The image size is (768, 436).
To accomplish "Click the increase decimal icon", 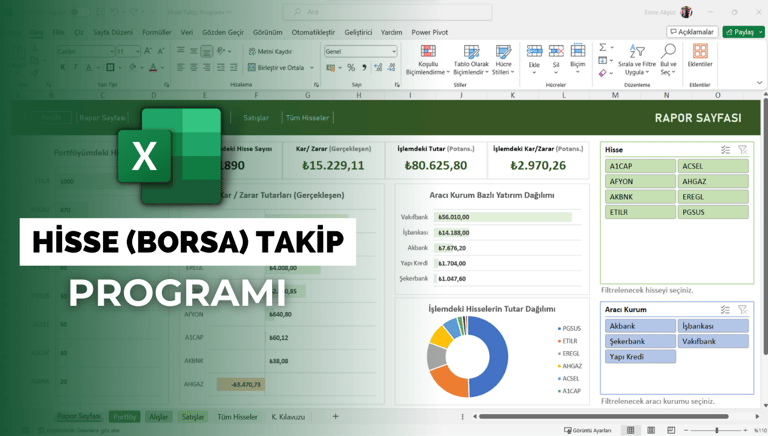I will 378,68.
